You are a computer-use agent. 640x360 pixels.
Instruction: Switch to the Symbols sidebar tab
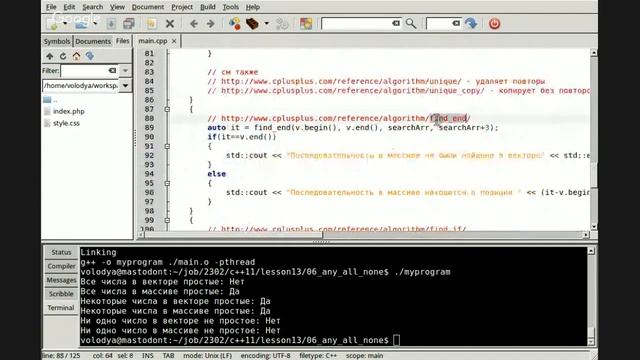click(x=57, y=41)
